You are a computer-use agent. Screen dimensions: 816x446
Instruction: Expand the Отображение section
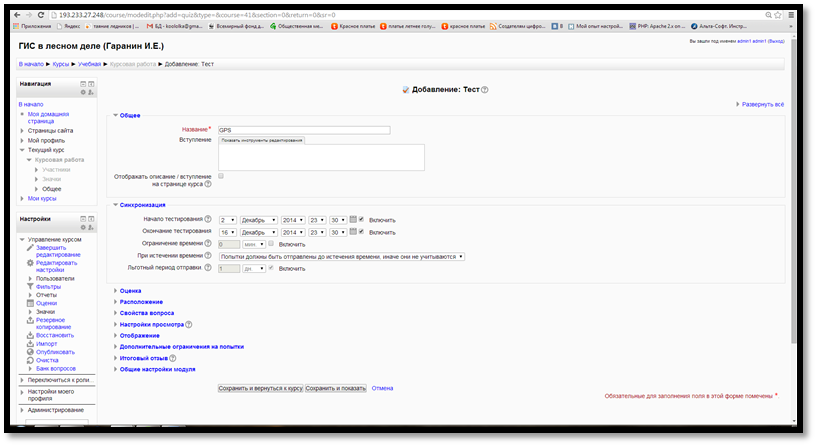(x=139, y=336)
